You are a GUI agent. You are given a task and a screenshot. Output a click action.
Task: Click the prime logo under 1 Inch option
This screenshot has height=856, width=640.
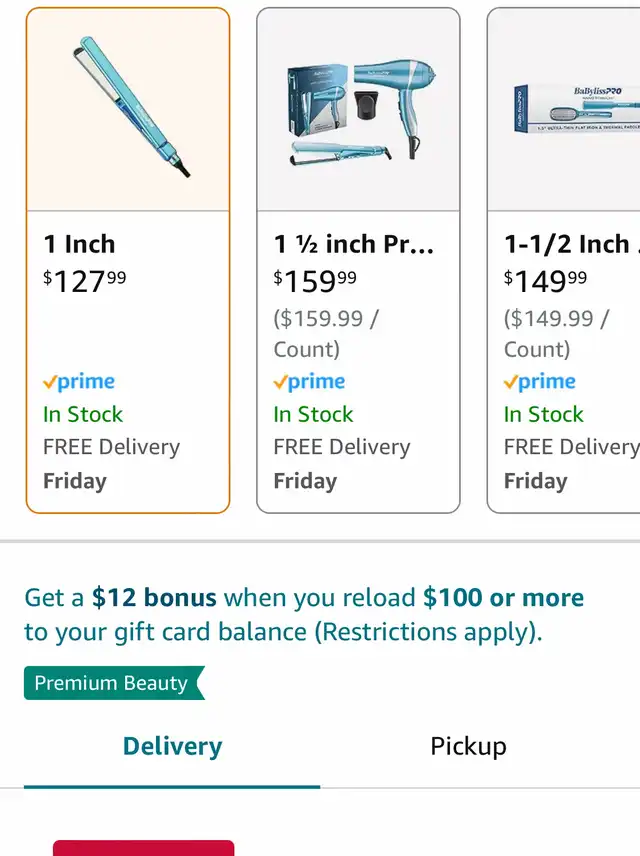click(79, 382)
